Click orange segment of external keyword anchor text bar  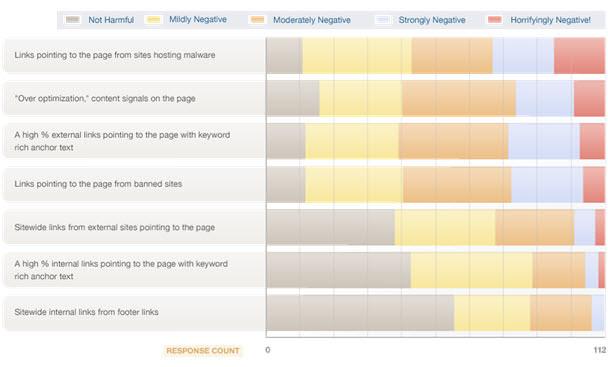453,141
